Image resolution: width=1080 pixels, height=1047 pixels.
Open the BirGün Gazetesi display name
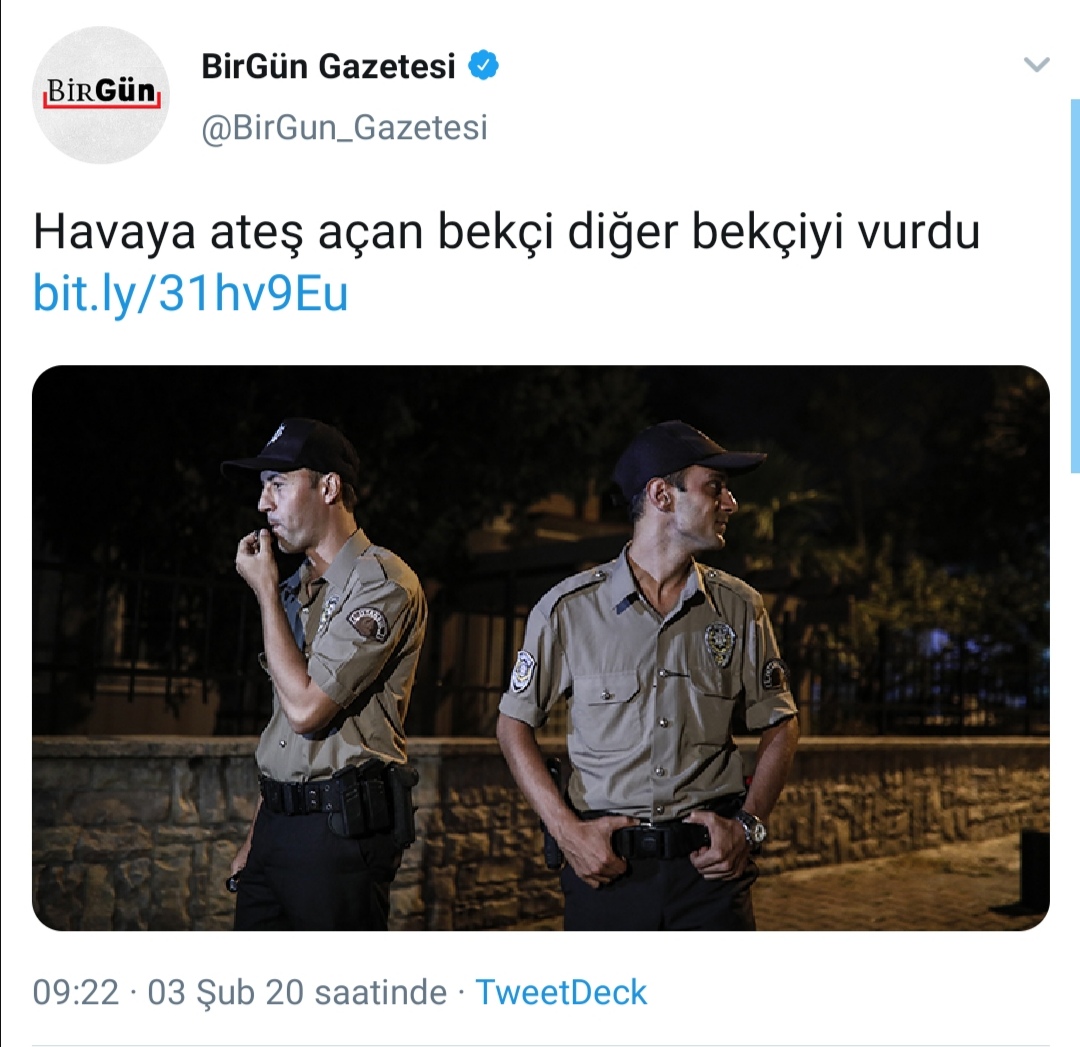329,67
